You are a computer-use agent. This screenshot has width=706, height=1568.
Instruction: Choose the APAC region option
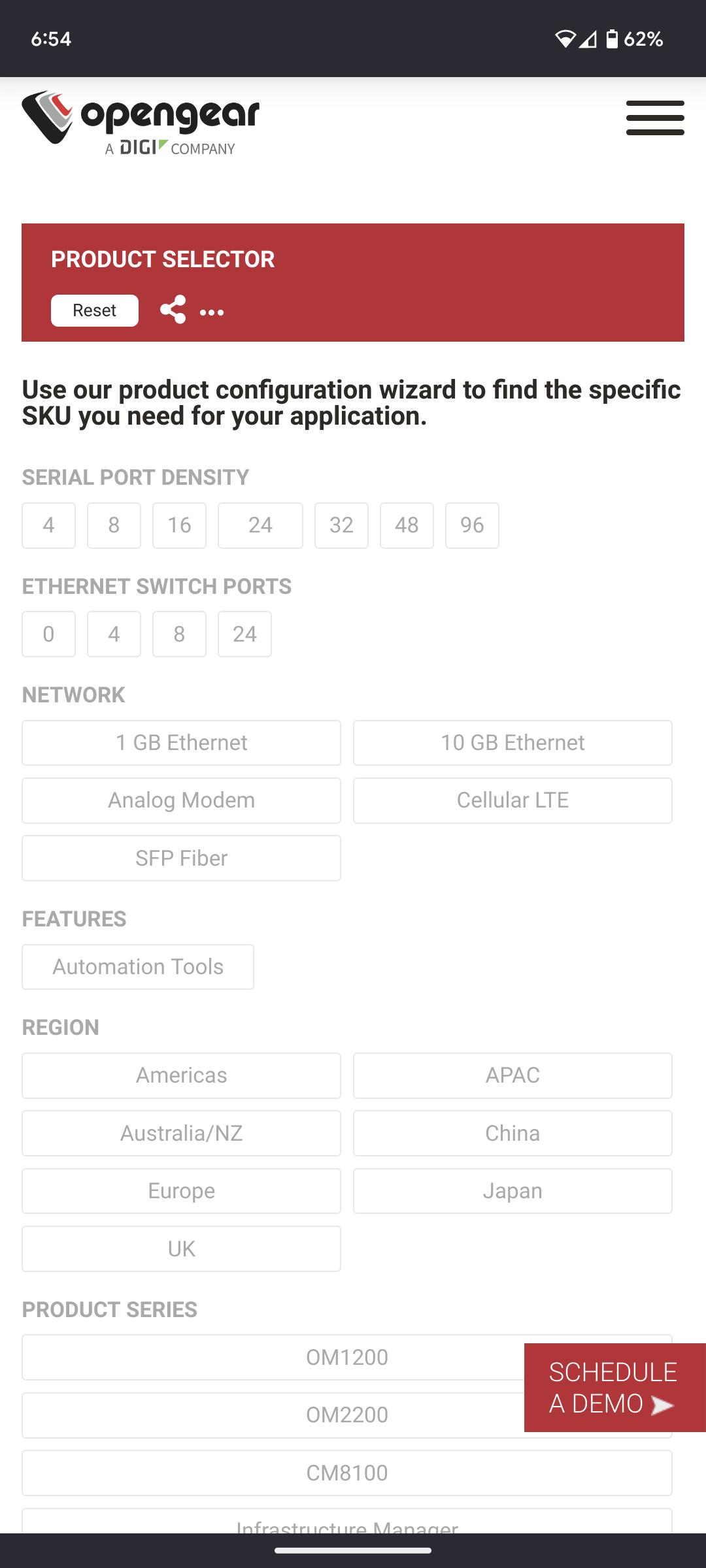tap(513, 1075)
